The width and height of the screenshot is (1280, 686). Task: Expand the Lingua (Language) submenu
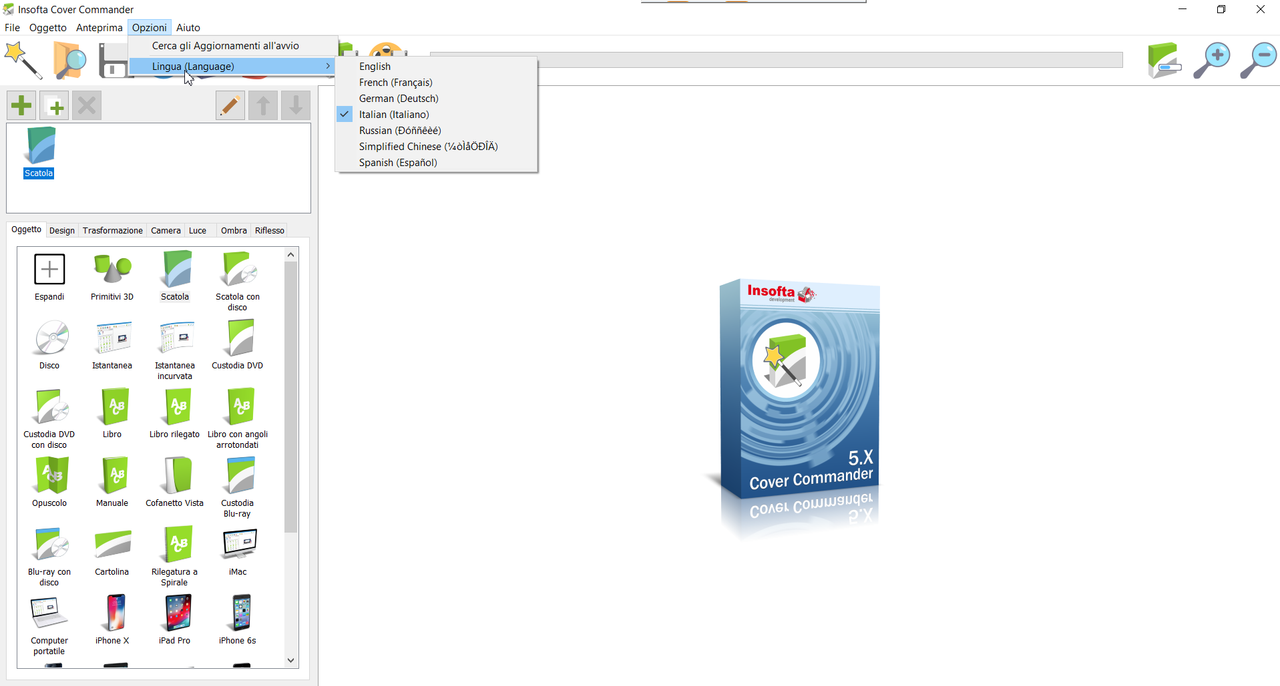tap(233, 66)
